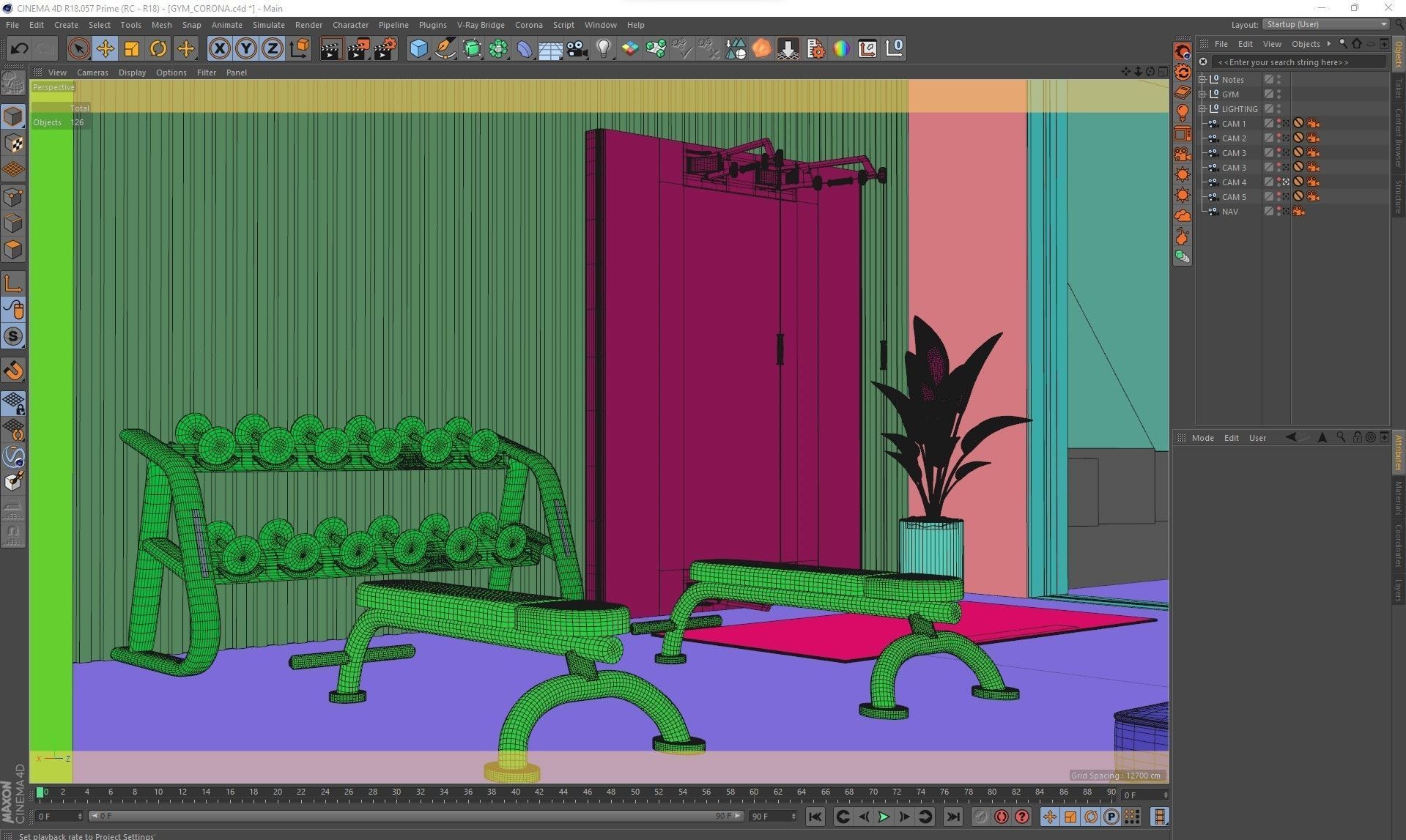Click the current frame 0 F stepper arrows

tap(1165, 795)
